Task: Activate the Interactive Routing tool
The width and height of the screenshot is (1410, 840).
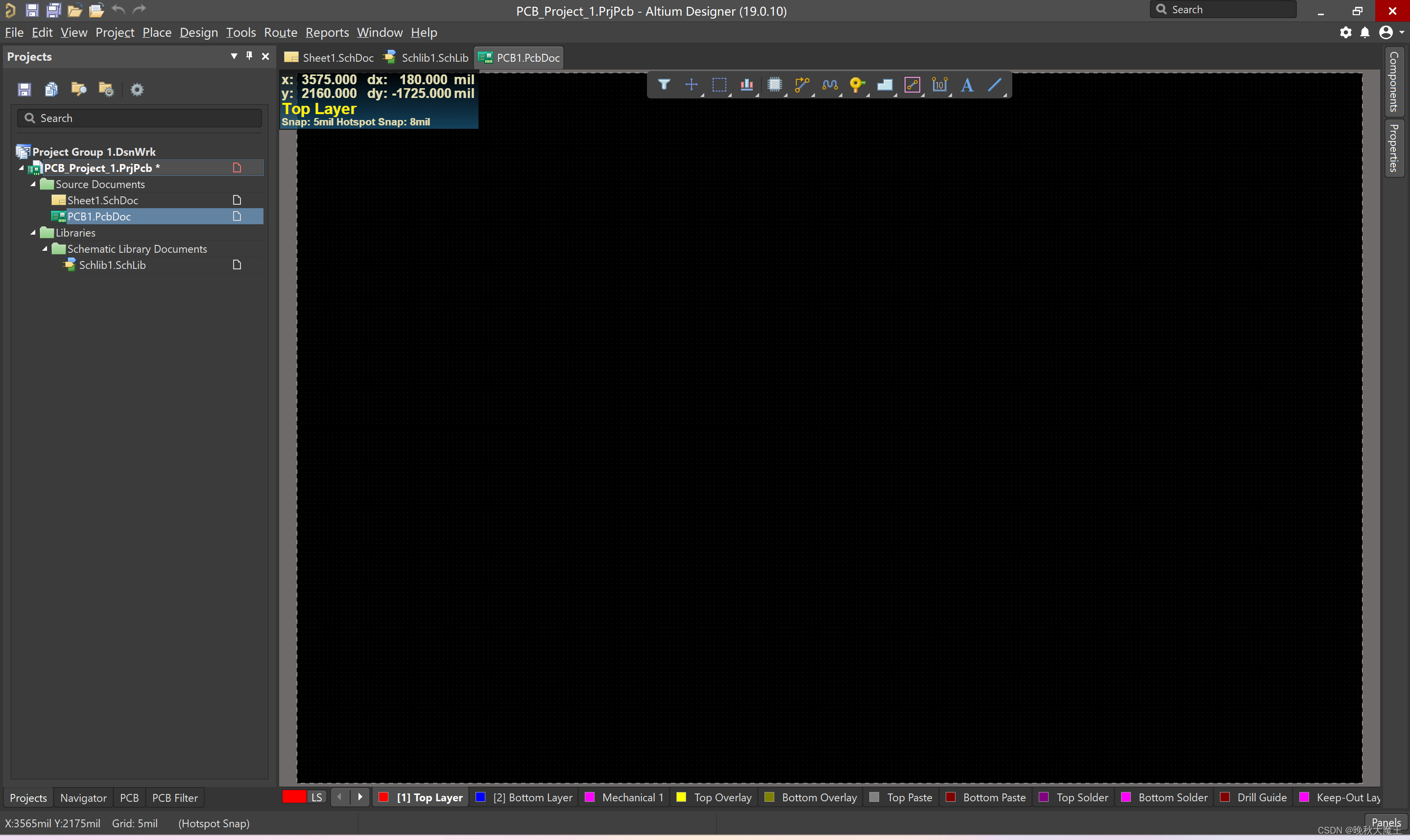Action: pyautogui.click(x=802, y=85)
